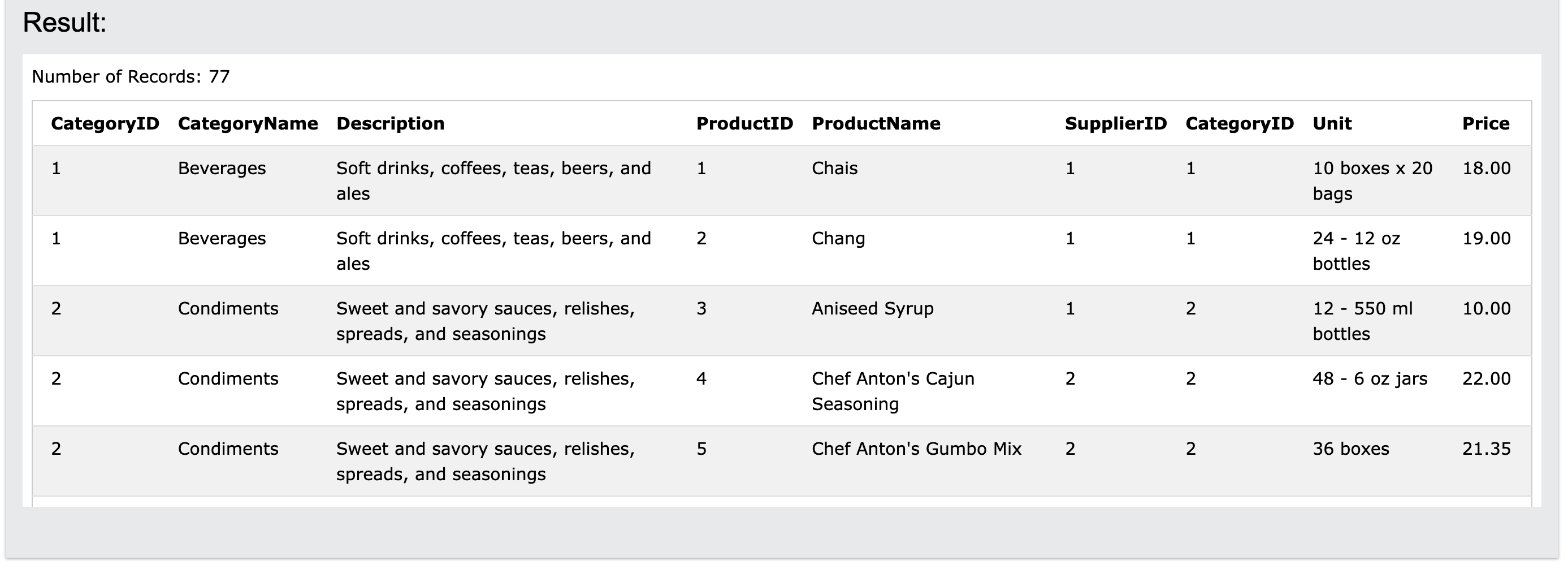Image resolution: width=1568 pixels, height=586 pixels.
Task: Click the Result heading
Action: (64, 23)
